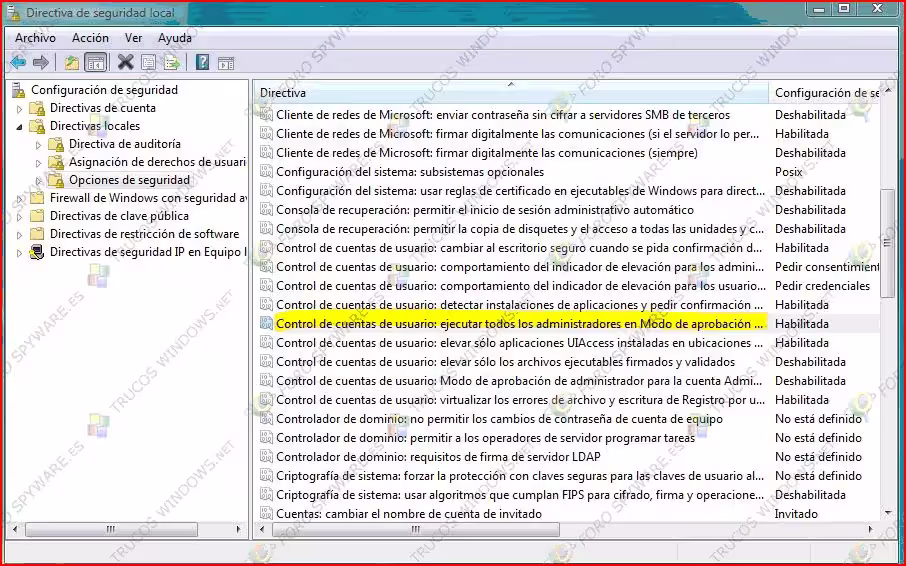
Task: Click the Firewall de Windows folder icon
Action: point(37,198)
